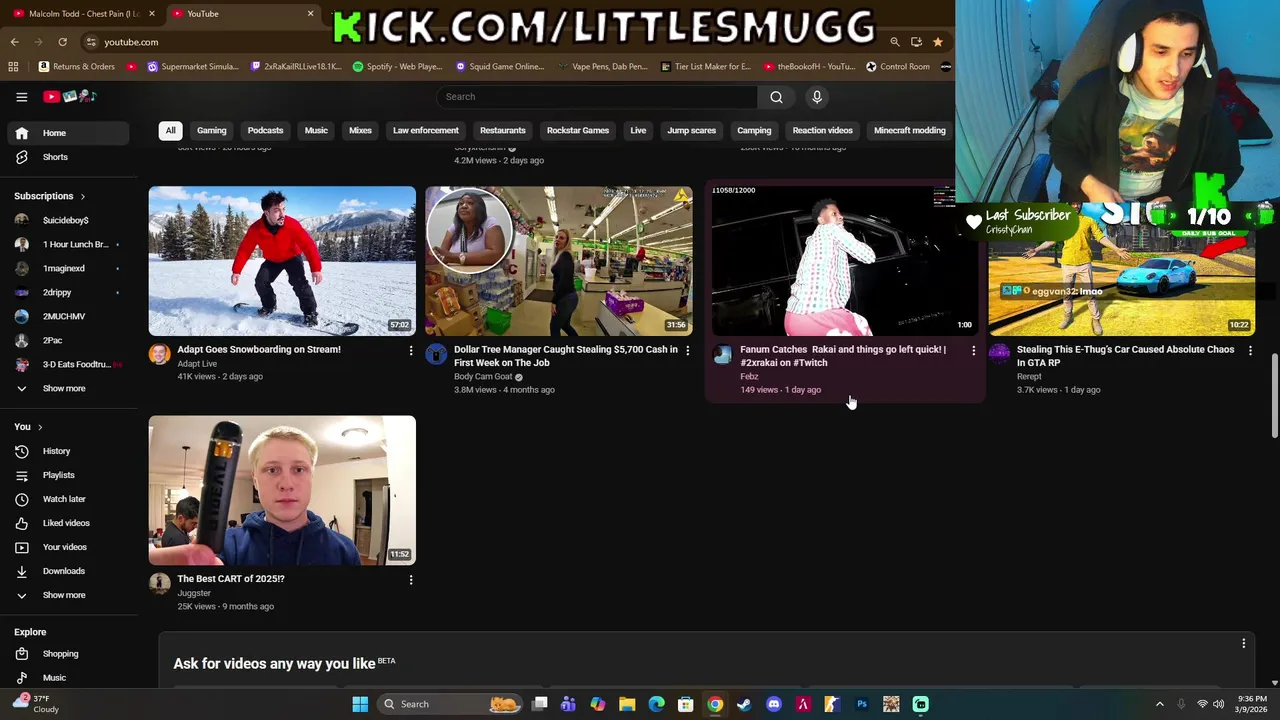The image size is (1280, 720).
Task: Play the Dollar Tree Manager video thumbnail
Action: [x=559, y=261]
